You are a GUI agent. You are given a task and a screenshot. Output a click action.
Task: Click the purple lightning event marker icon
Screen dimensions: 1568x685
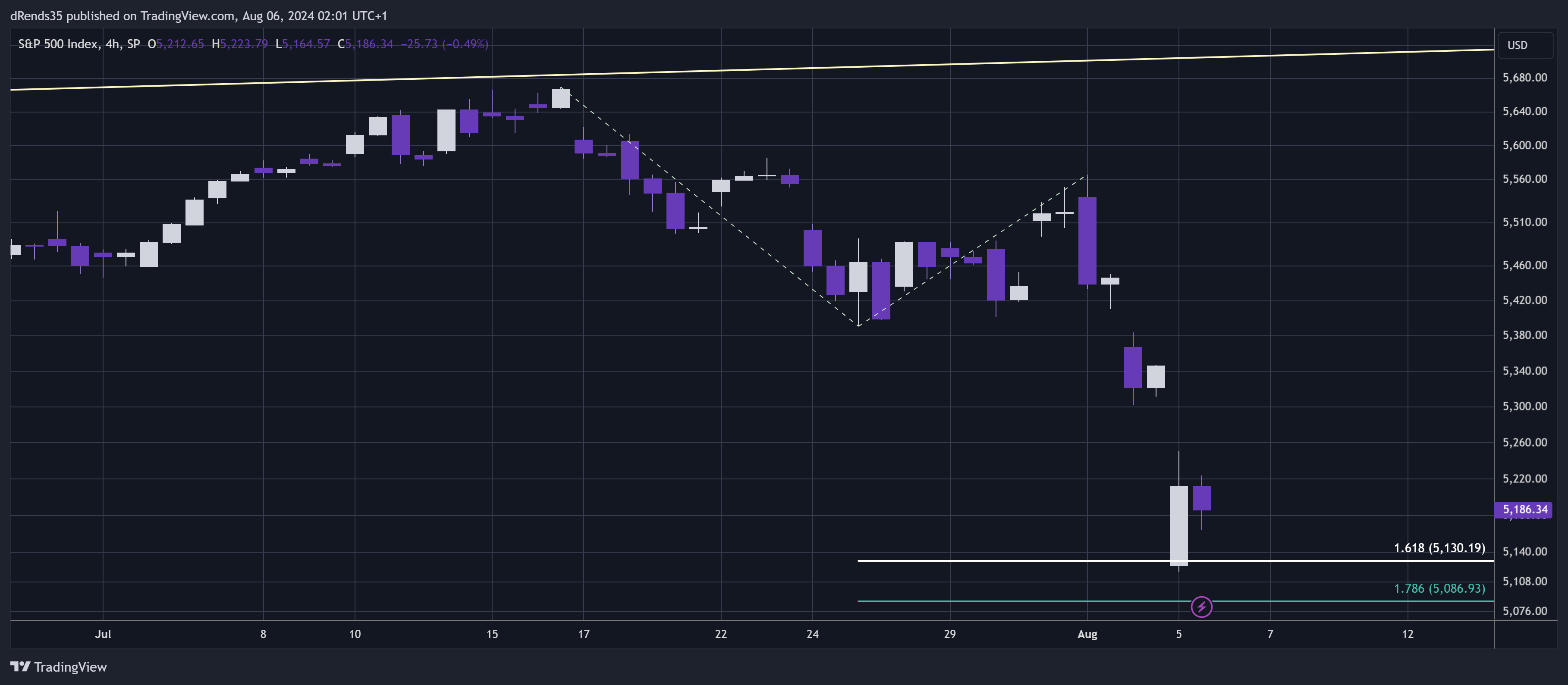pos(1201,607)
